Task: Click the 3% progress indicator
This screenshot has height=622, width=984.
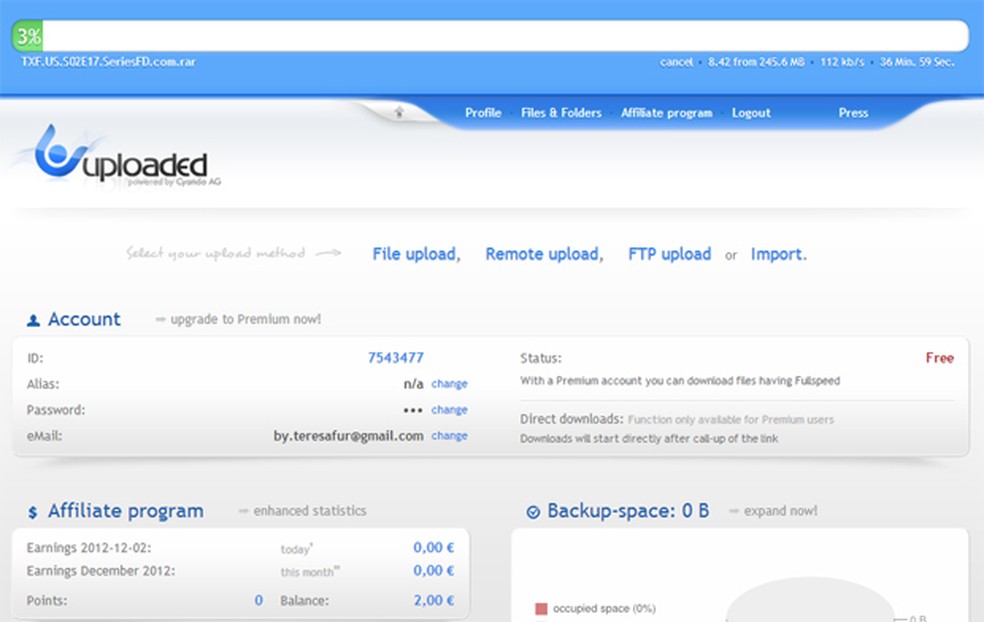Action: click(28, 36)
